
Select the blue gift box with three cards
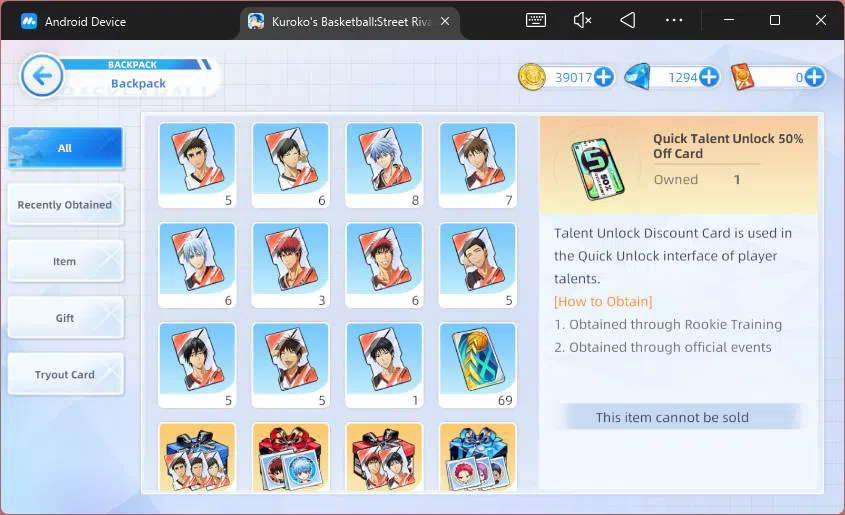point(197,457)
